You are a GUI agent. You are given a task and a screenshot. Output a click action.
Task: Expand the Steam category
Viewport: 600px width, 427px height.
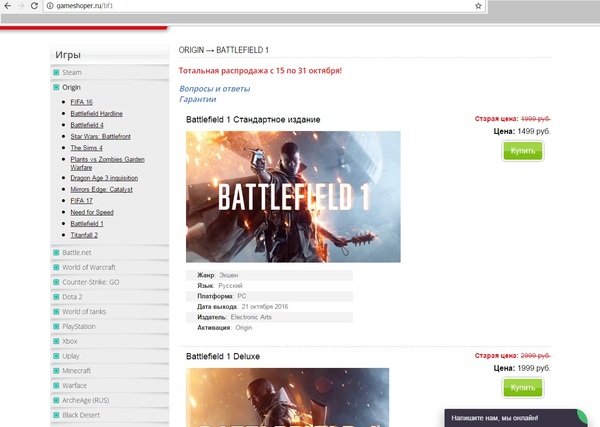click(x=72, y=72)
